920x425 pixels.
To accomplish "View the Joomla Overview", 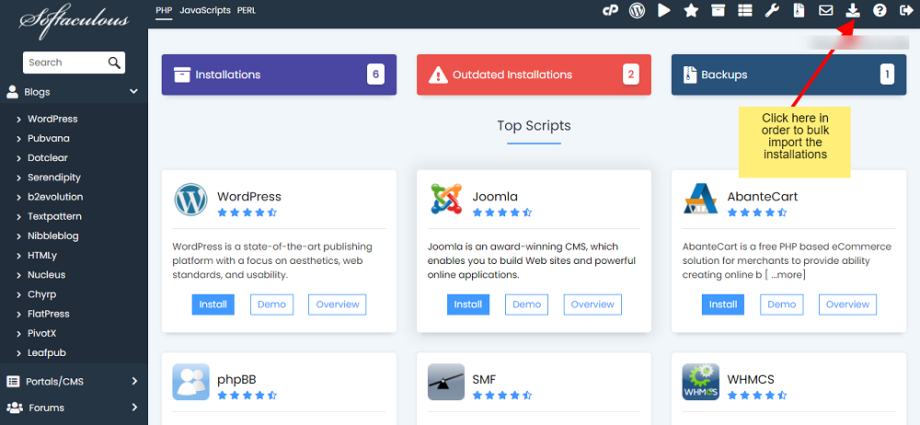I will (x=593, y=305).
